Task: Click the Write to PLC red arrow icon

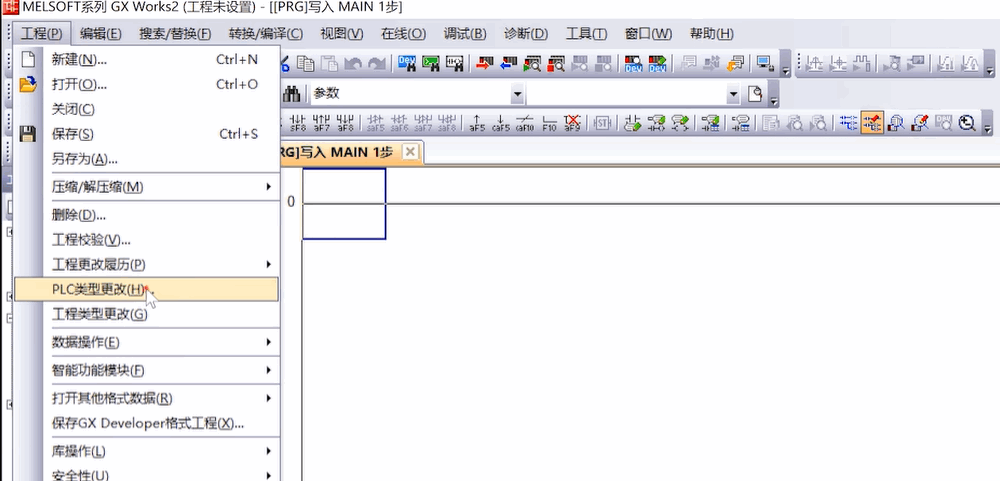Action: 485,63
